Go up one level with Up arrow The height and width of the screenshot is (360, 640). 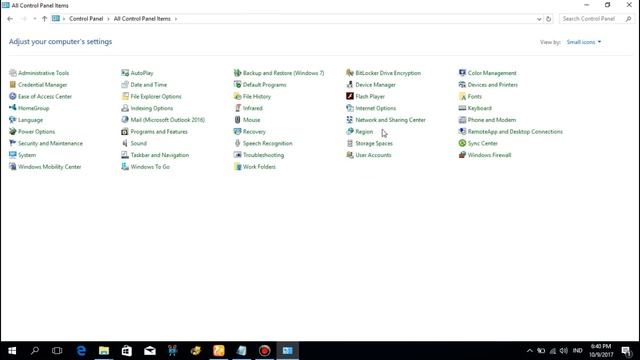[44, 19]
